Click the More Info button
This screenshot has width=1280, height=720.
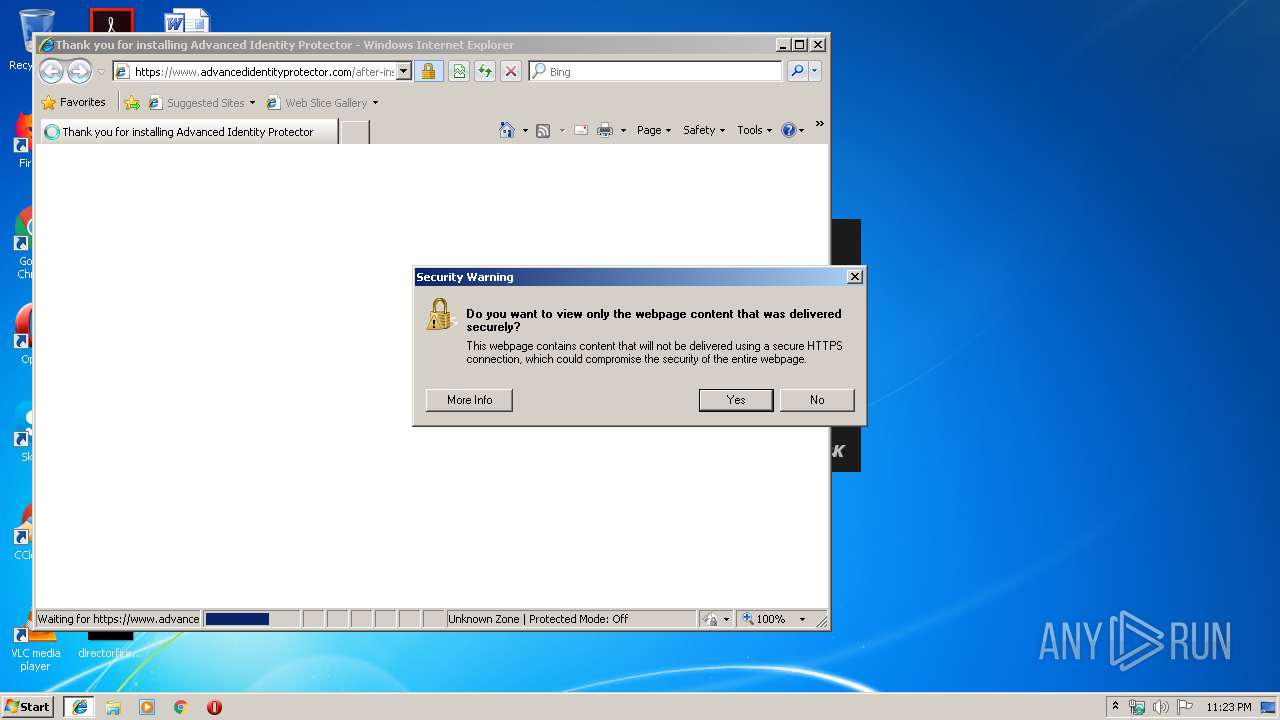(469, 400)
